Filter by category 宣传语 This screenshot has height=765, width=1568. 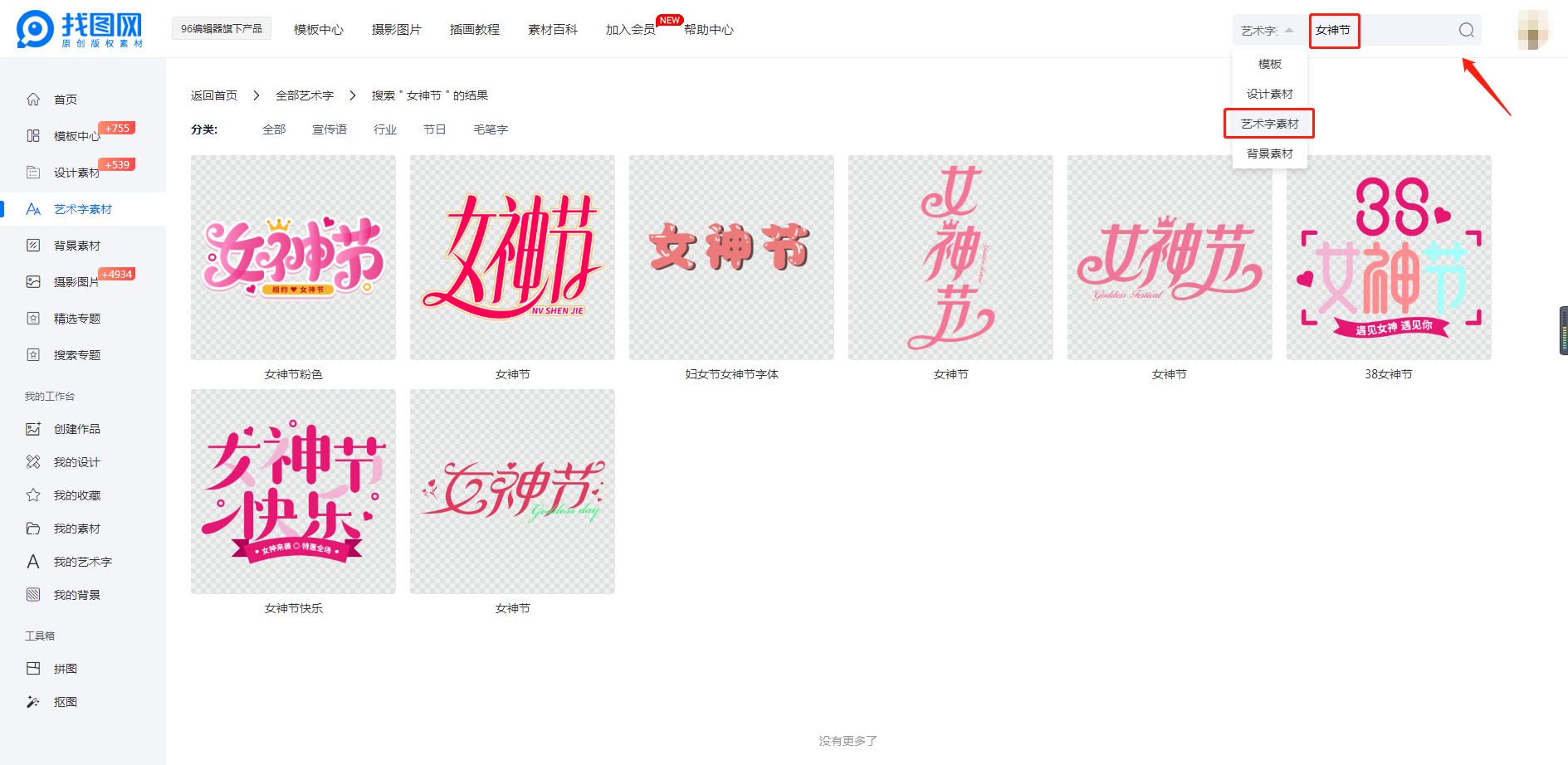pyautogui.click(x=330, y=129)
